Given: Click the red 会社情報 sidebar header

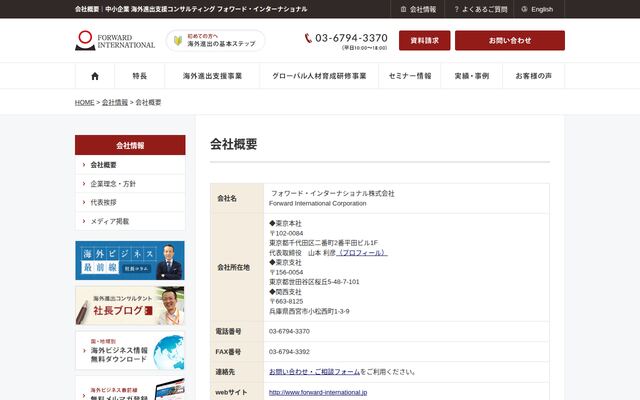Looking at the screenshot, I should tap(130, 145).
